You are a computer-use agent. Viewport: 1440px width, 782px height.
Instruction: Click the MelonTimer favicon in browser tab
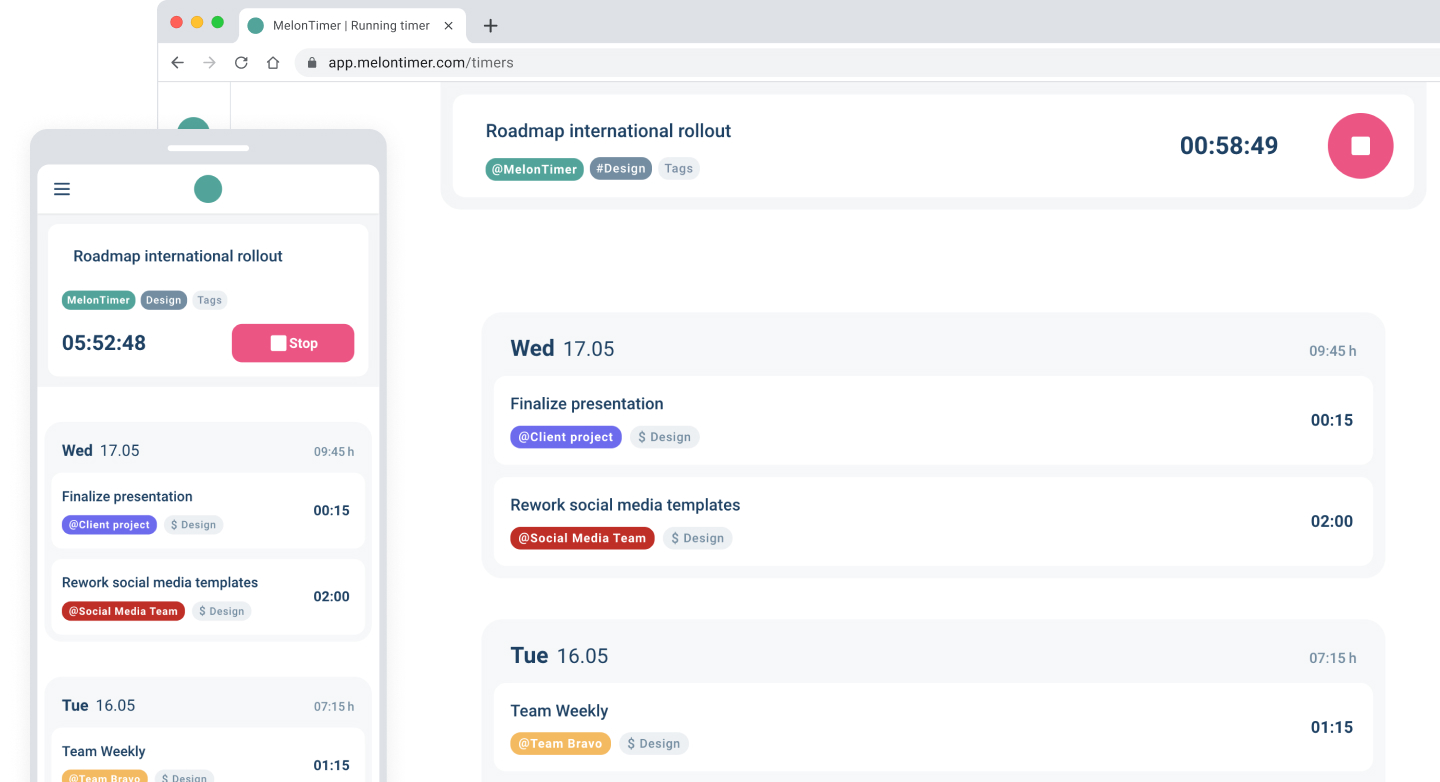tap(256, 25)
